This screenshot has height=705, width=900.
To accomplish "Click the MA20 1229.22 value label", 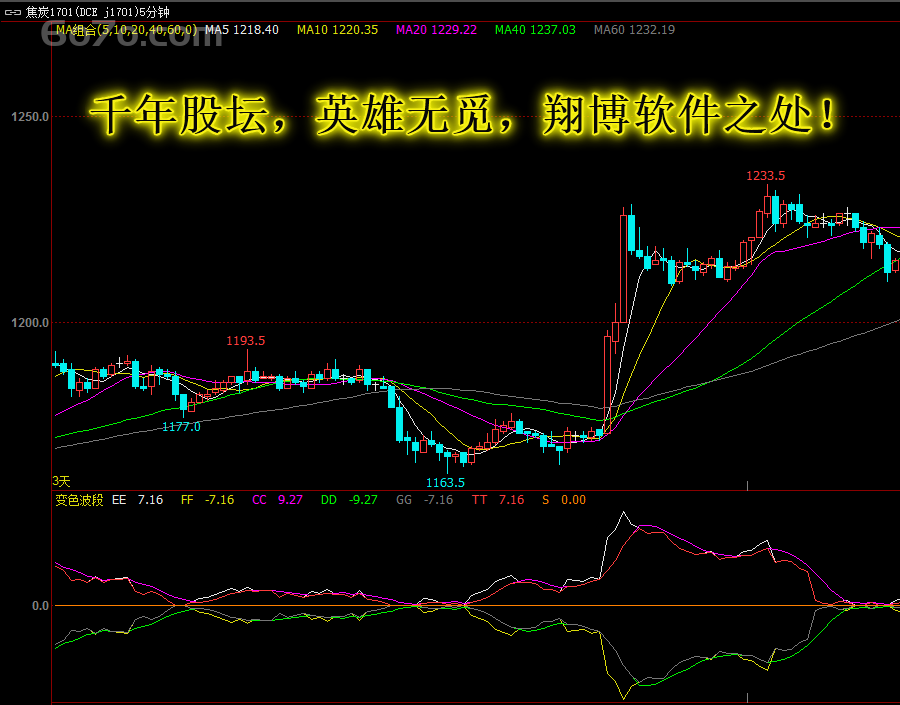I will (x=436, y=30).
